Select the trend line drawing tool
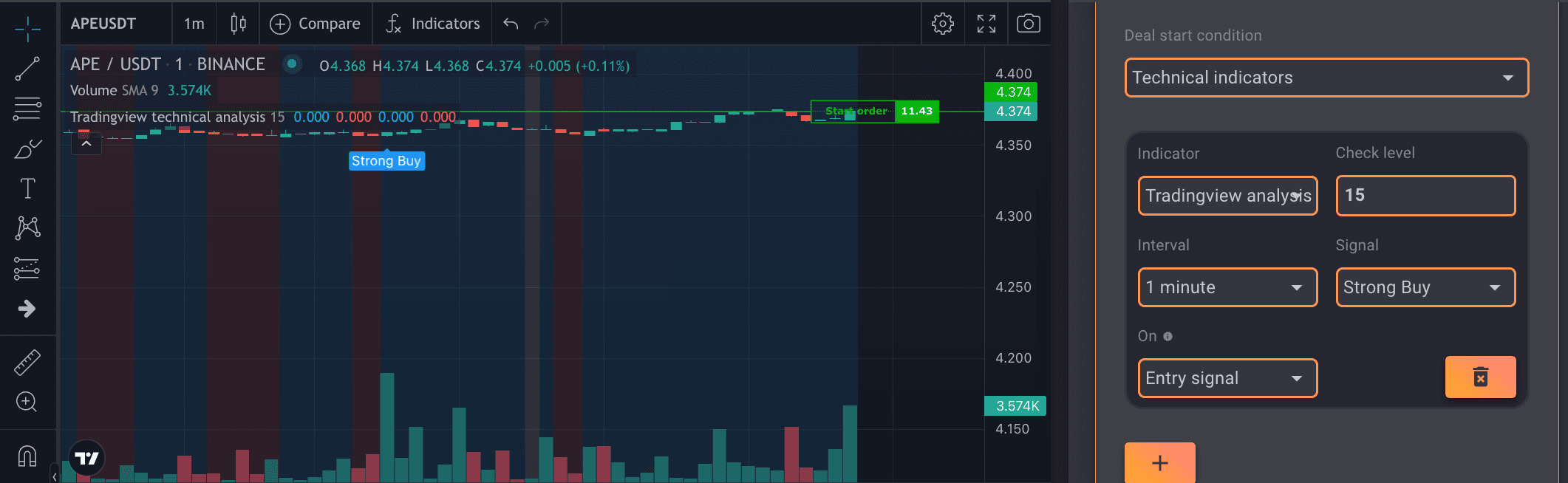This screenshot has width=1568, height=483. 27,69
